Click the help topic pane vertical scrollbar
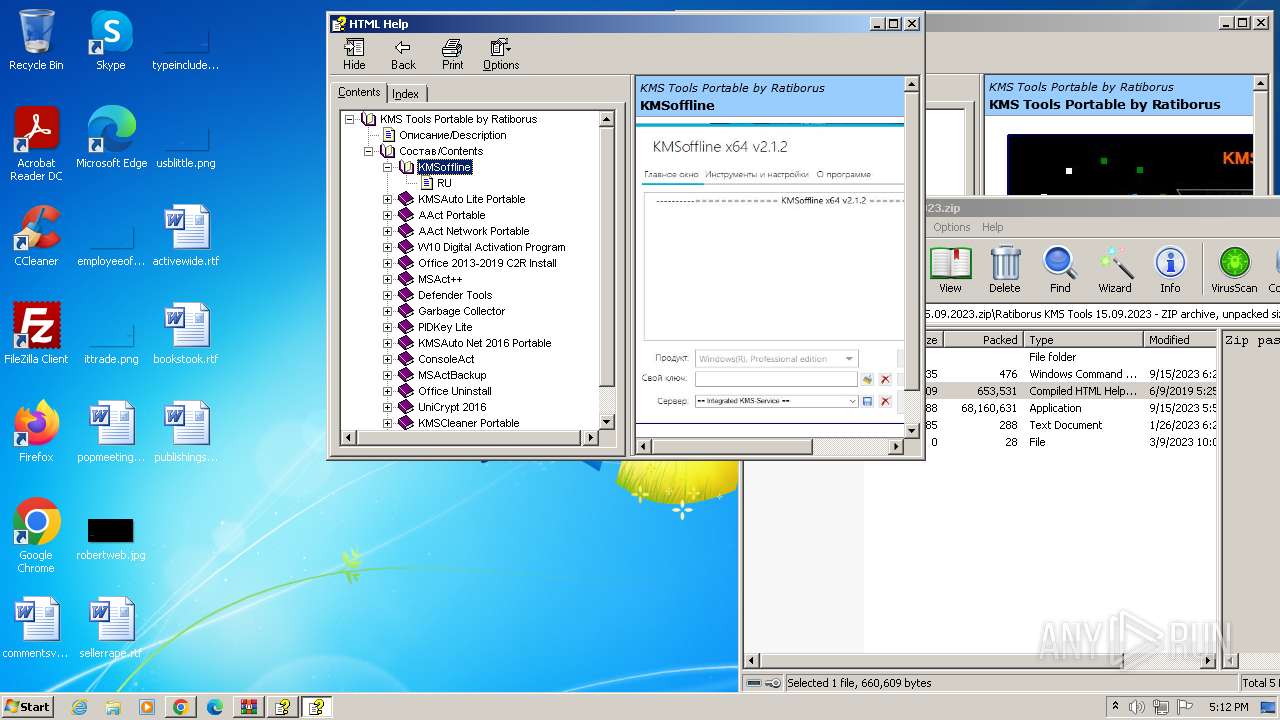The width and height of the screenshot is (1280, 720). pyautogui.click(x=911, y=260)
